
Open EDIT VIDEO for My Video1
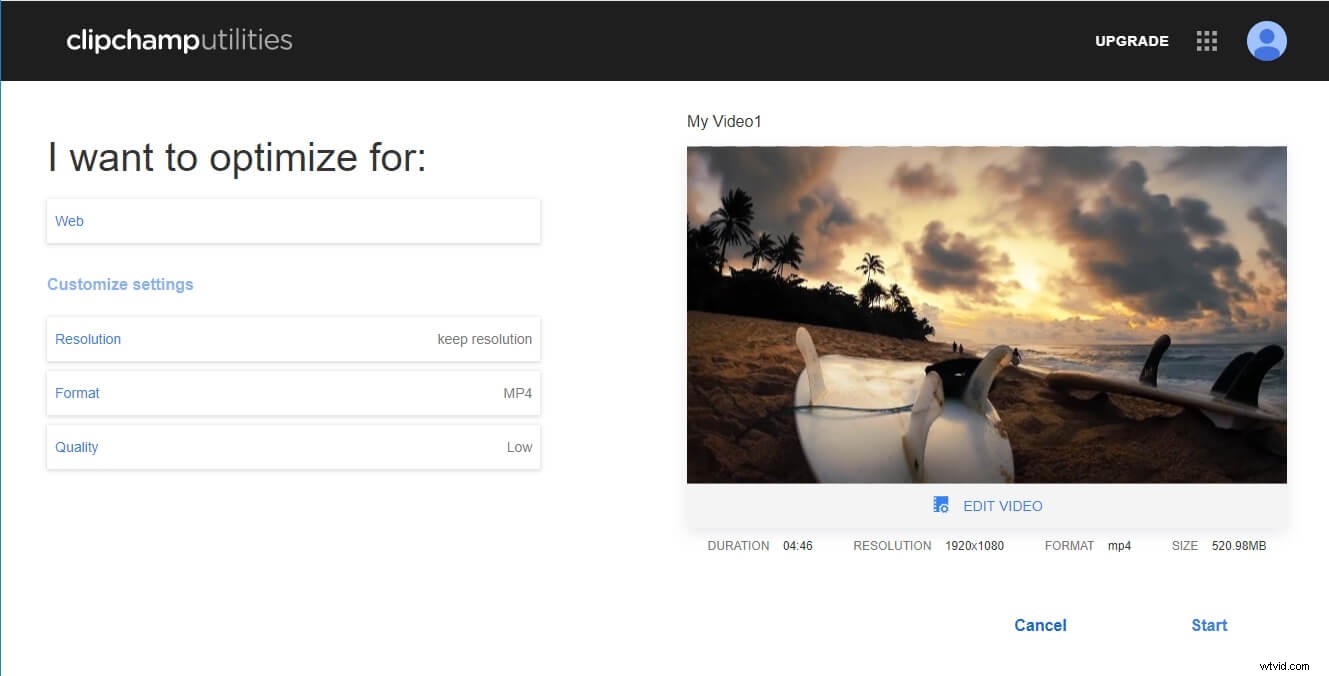pos(1003,506)
